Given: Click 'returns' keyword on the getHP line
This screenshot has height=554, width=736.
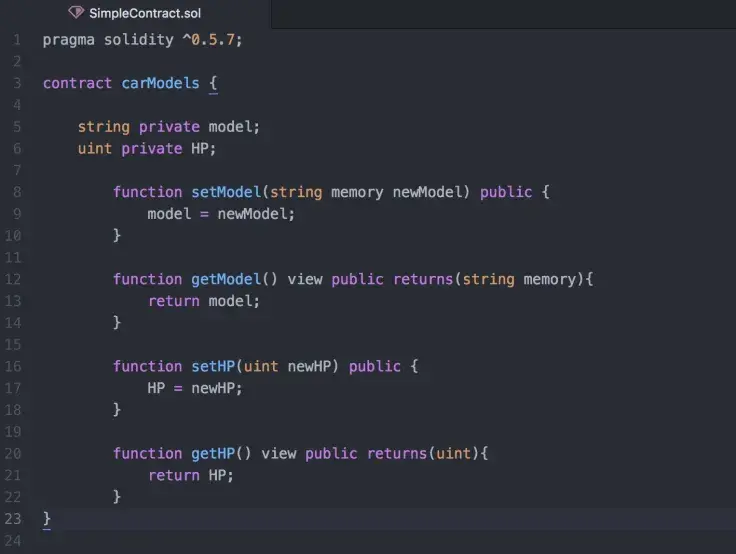Looking at the screenshot, I should click(397, 454).
